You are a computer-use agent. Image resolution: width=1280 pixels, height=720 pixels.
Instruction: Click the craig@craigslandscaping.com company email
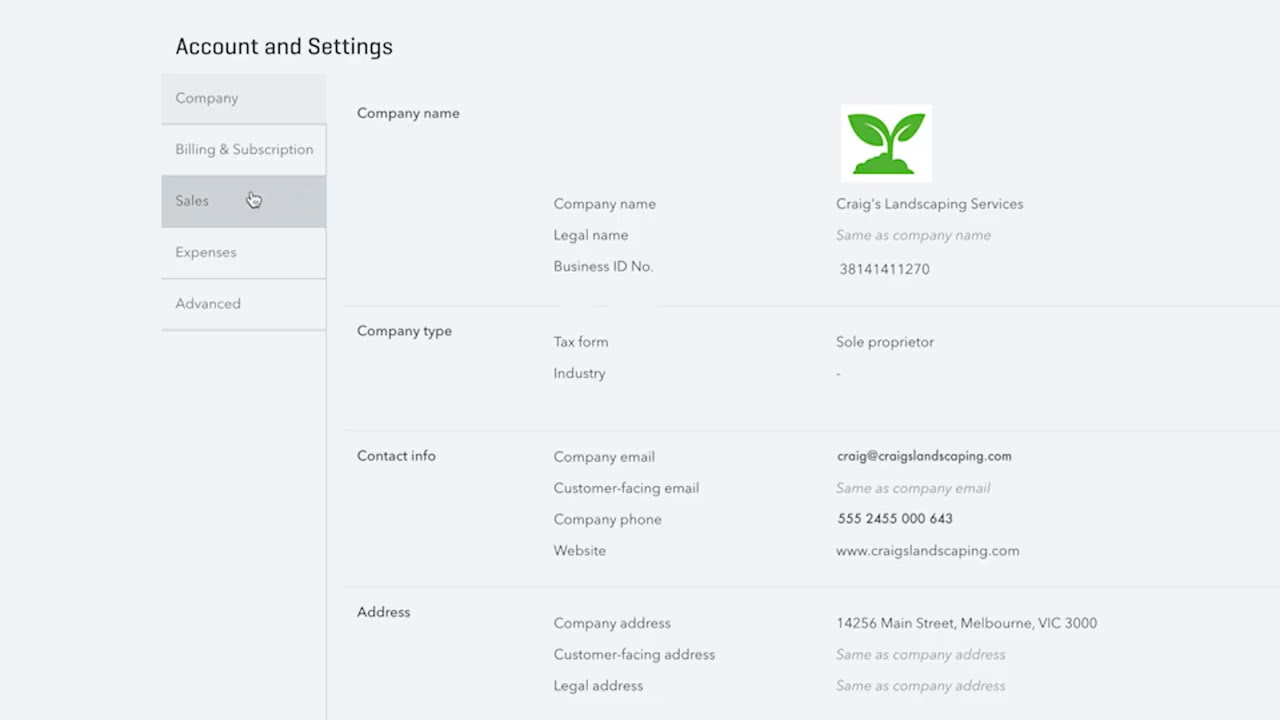[x=924, y=456]
